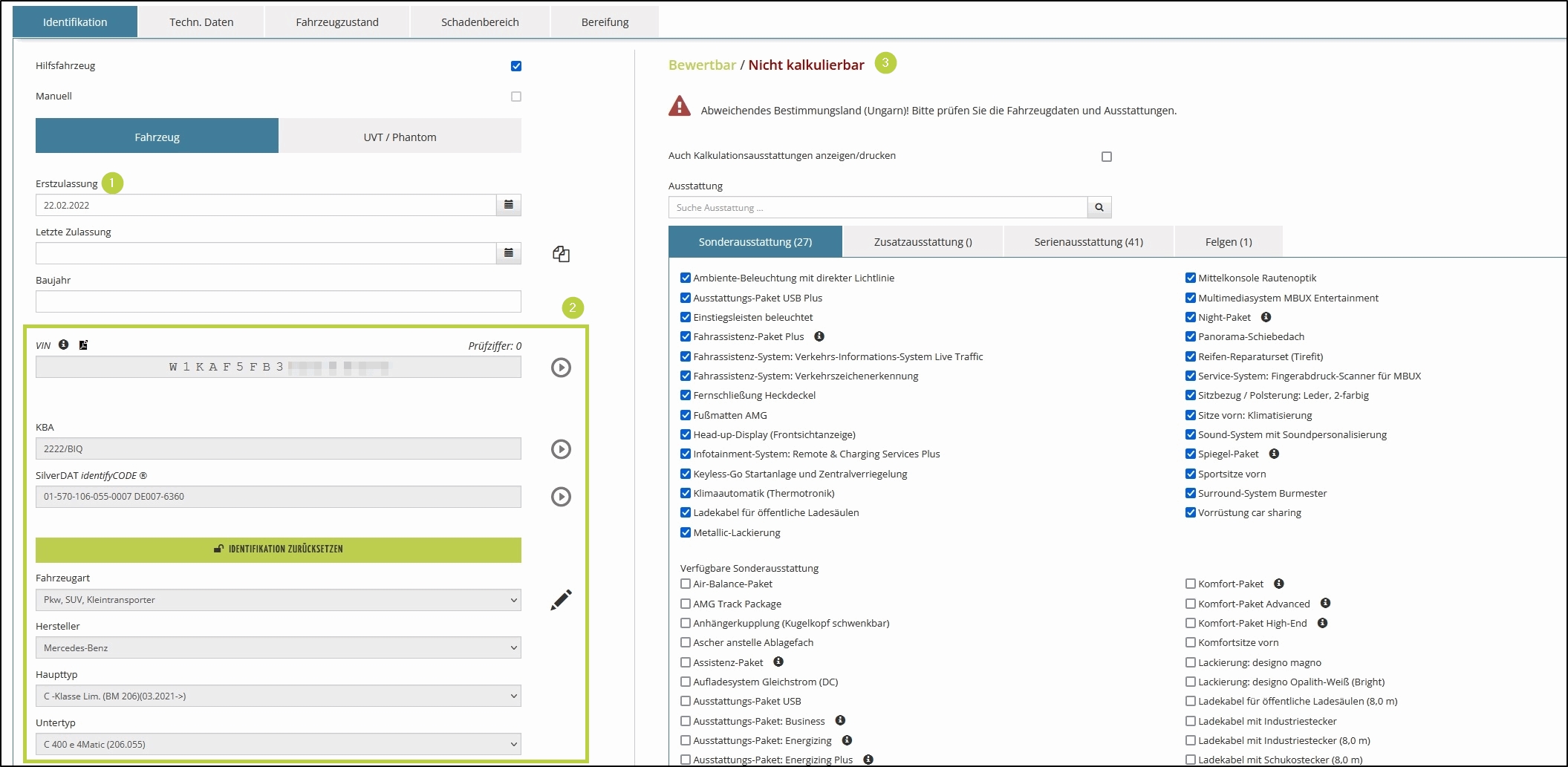Viewport: 1568px width, 767px height.
Task: Click the play icon next to KBA field
Action: click(x=561, y=449)
